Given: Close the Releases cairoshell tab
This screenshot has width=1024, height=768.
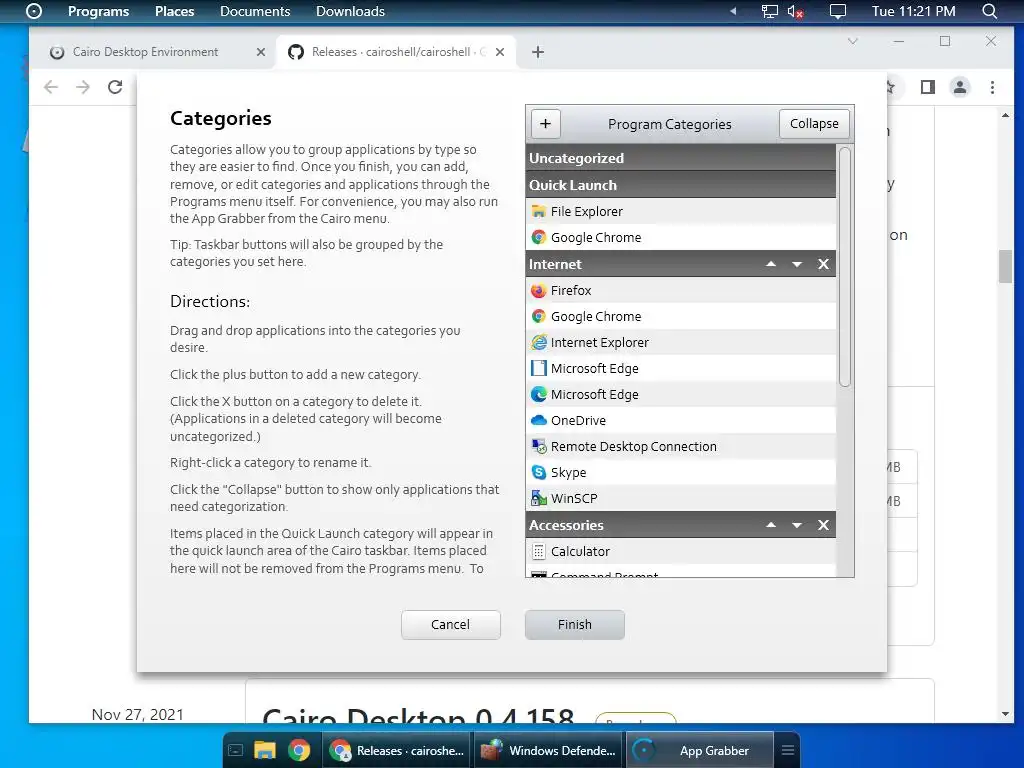Looking at the screenshot, I should click(500, 52).
